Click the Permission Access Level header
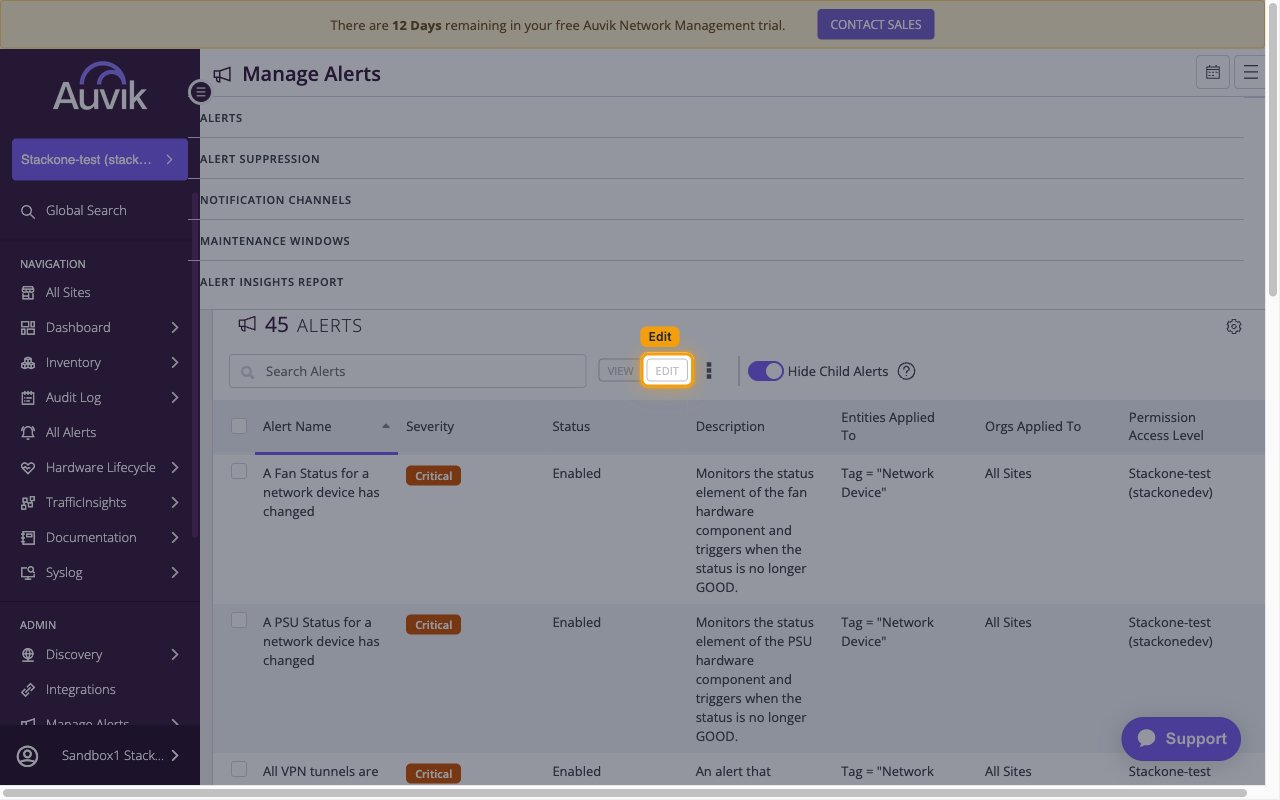Image resolution: width=1280 pixels, height=800 pixels. click(x=1166, y=426)
